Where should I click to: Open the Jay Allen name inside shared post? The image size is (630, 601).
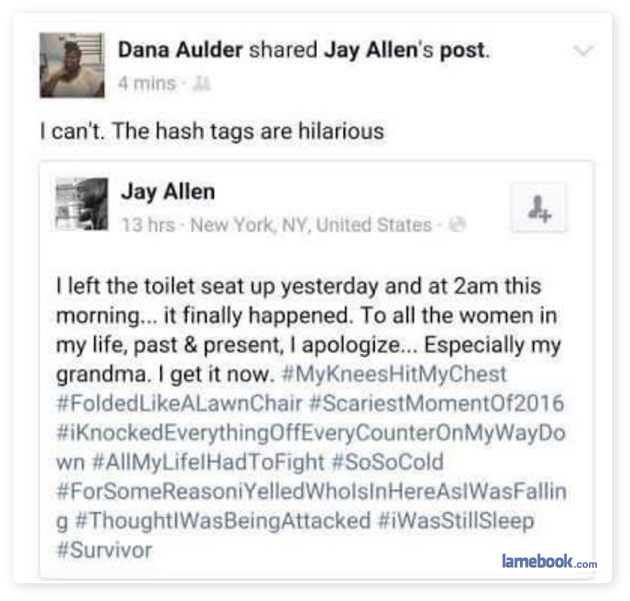168,192
